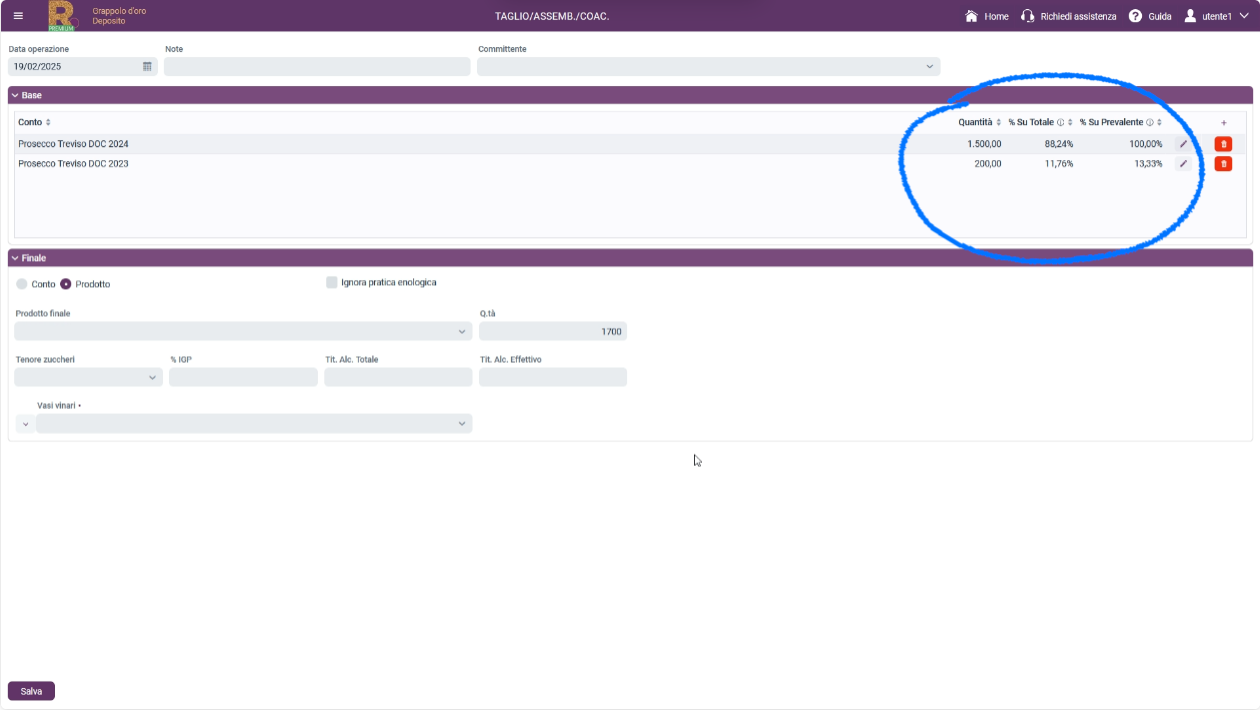This screenshot has height=710, width=1260.
Task: Click into the Note field
Action: tap(317, 66)
